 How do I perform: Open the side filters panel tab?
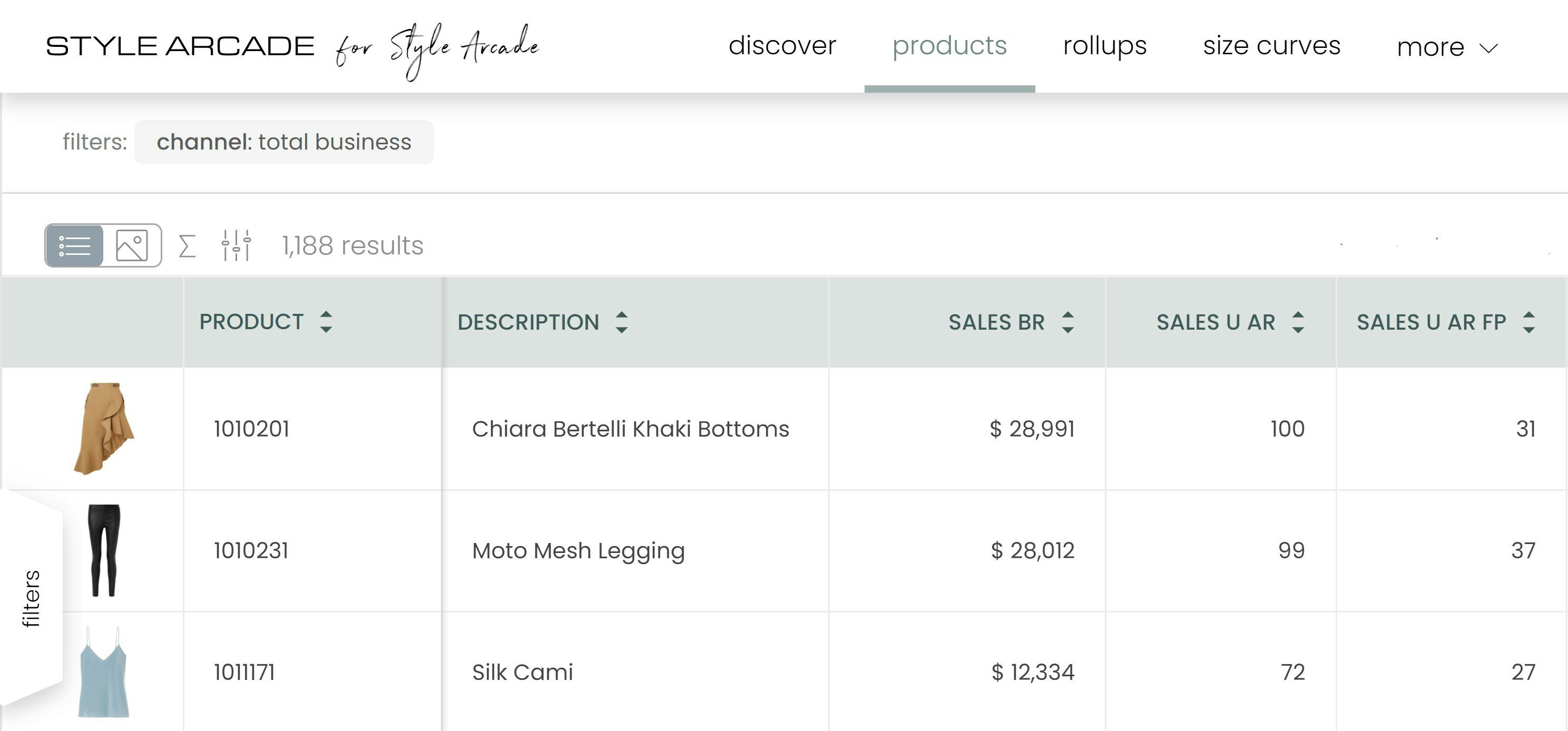(31, 598)
